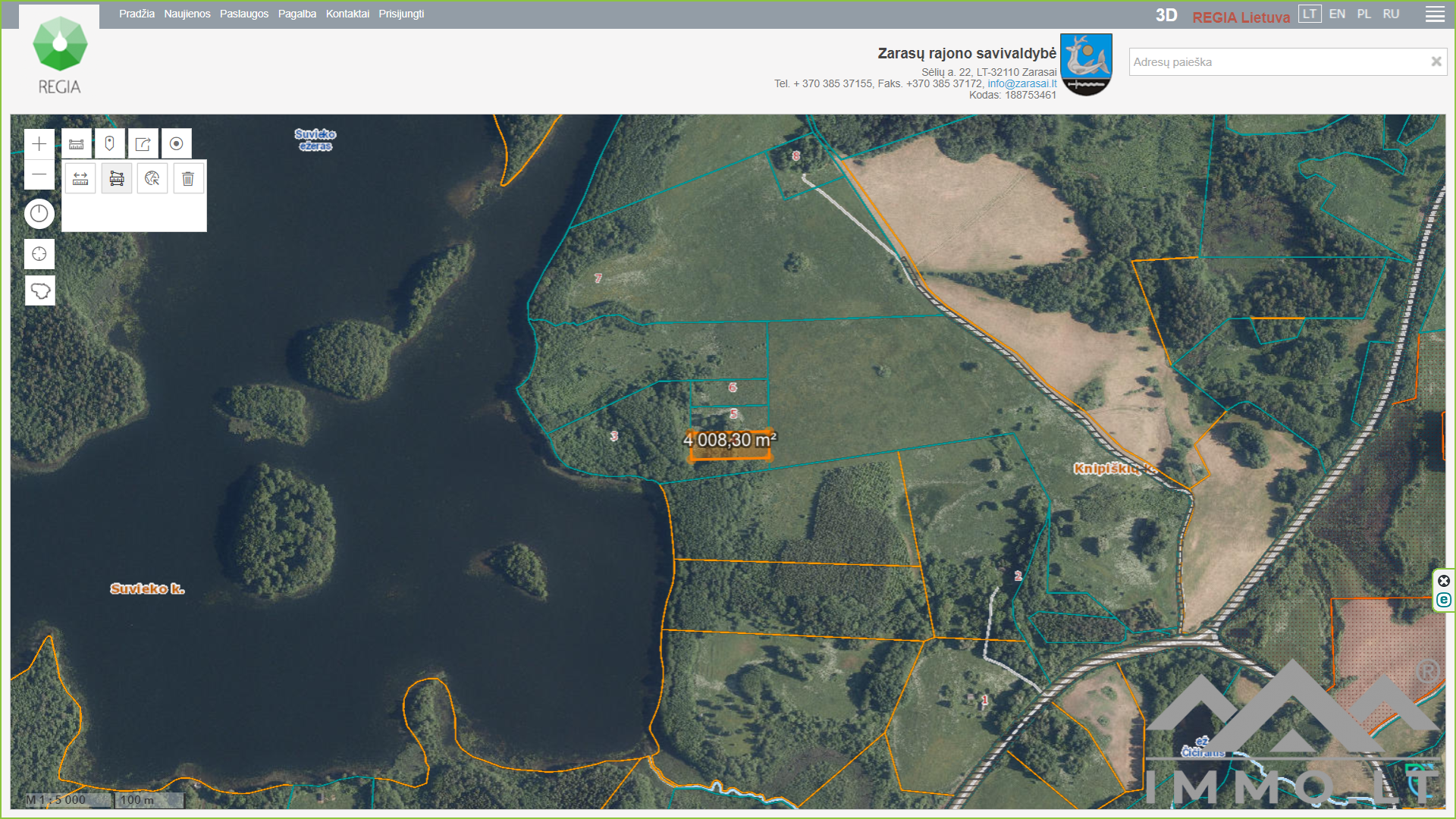
Task: Click the share map icon
Action: coord(143,144)
